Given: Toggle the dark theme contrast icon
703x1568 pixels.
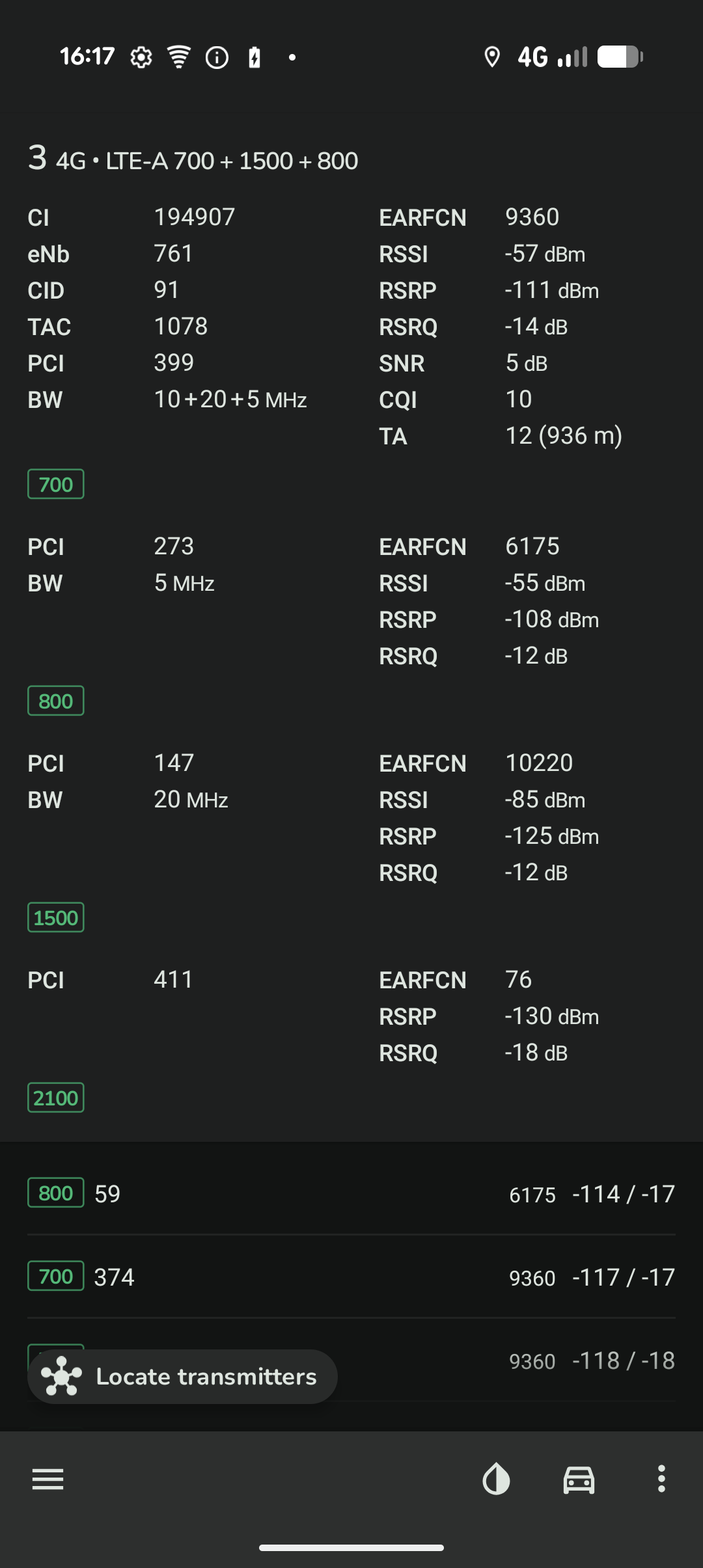Looking at the screenshot, I should pos(496,1480).
